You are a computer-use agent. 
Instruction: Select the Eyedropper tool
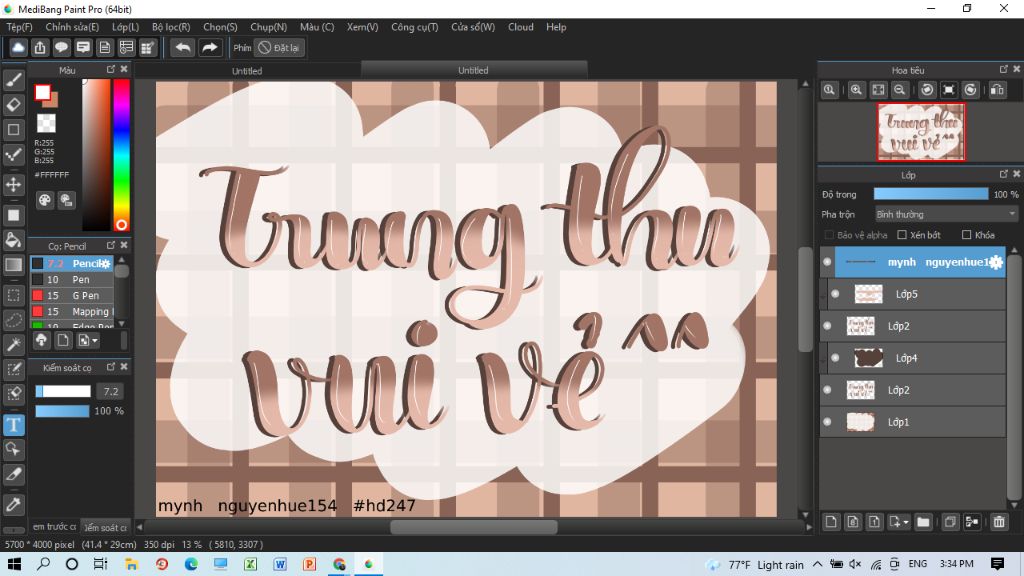tap(14, 504)
